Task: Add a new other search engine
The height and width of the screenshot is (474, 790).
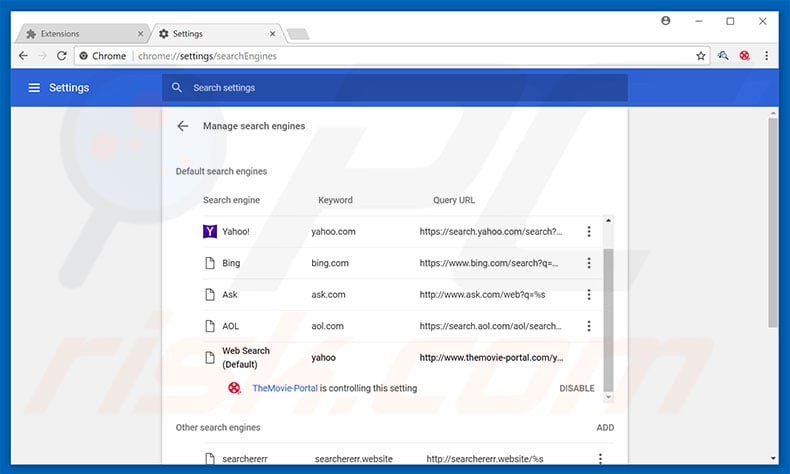Action: tap(605, 428)
